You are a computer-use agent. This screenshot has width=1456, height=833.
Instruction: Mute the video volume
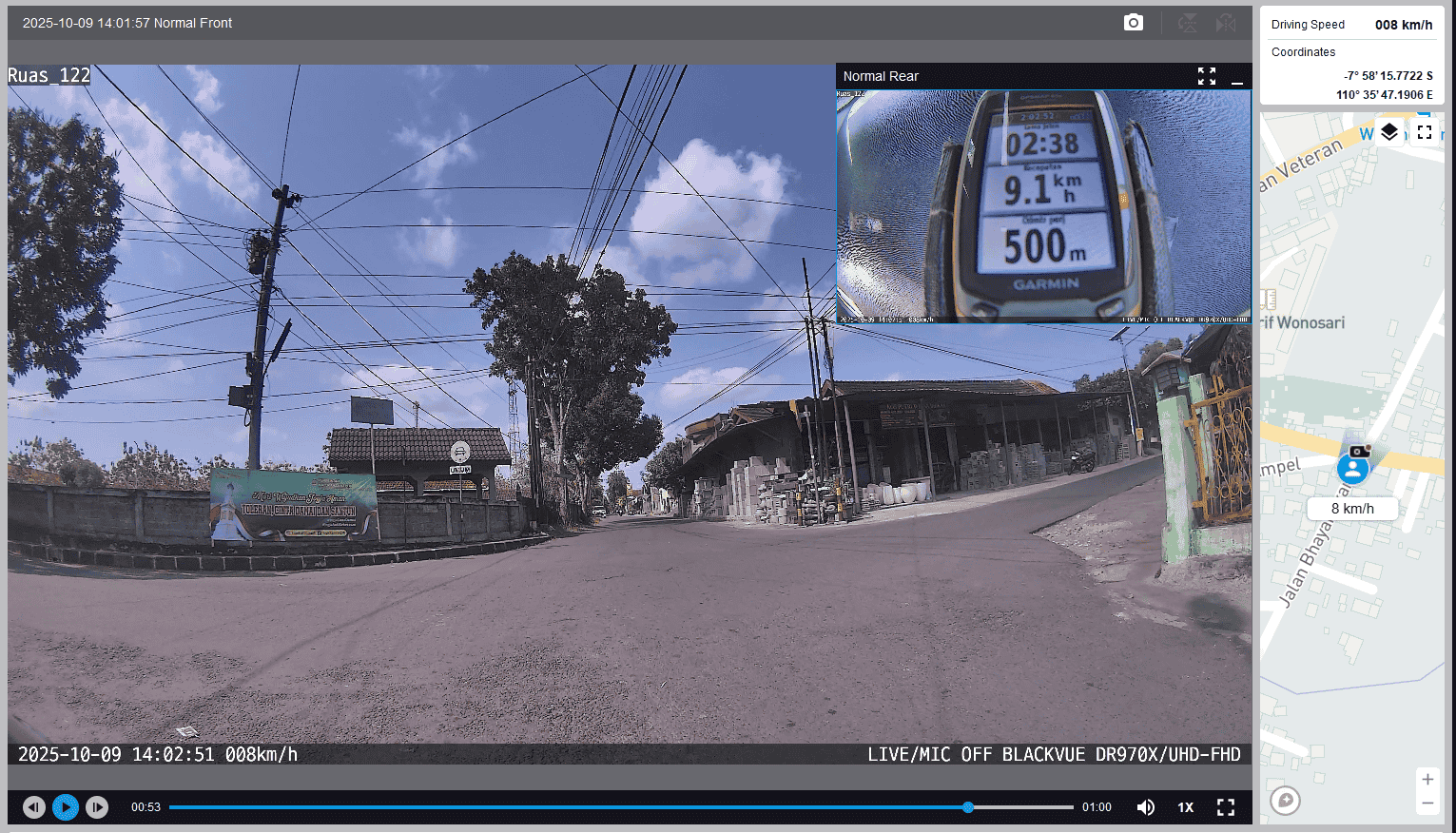(x=1146, y=807)
